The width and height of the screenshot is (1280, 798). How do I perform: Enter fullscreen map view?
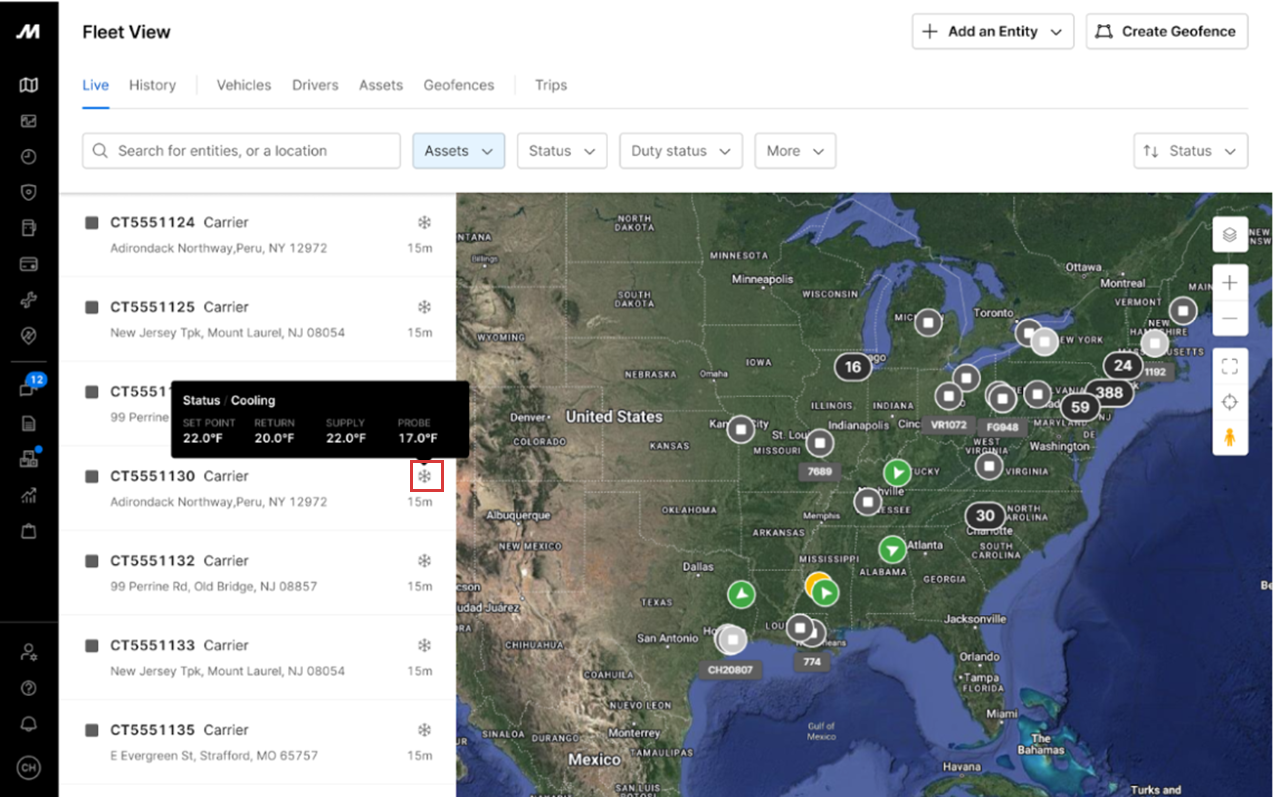(1230, 366)
